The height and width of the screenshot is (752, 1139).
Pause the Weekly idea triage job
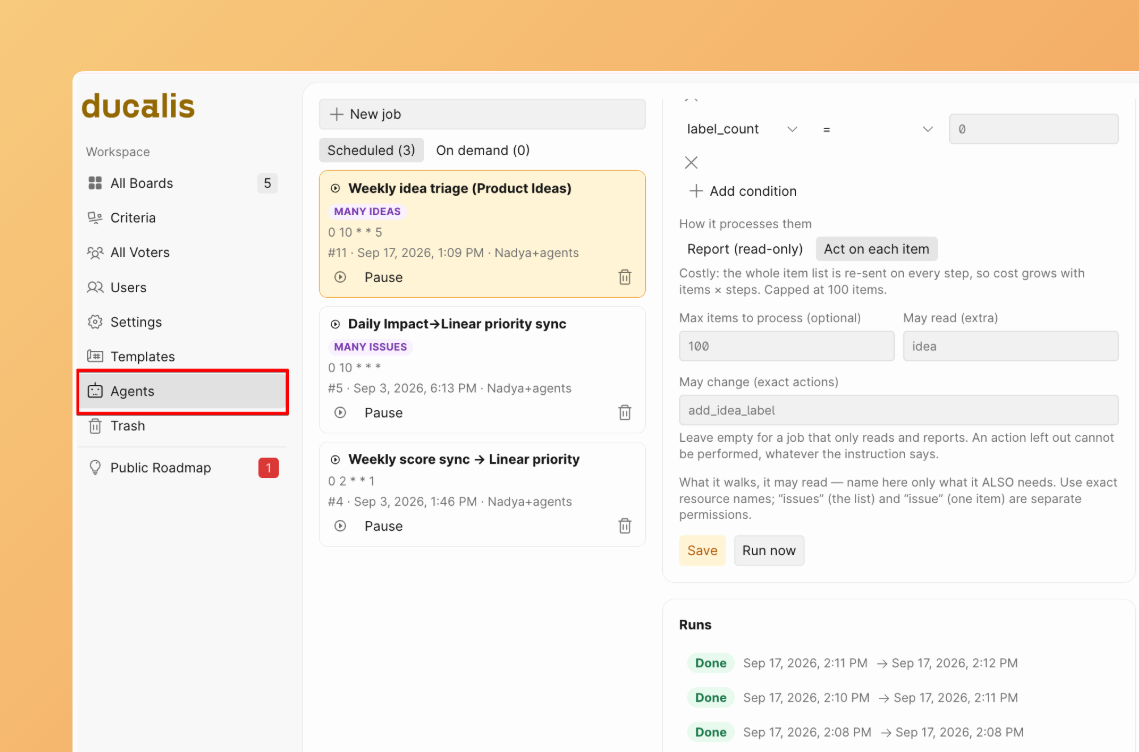point(384,277)
